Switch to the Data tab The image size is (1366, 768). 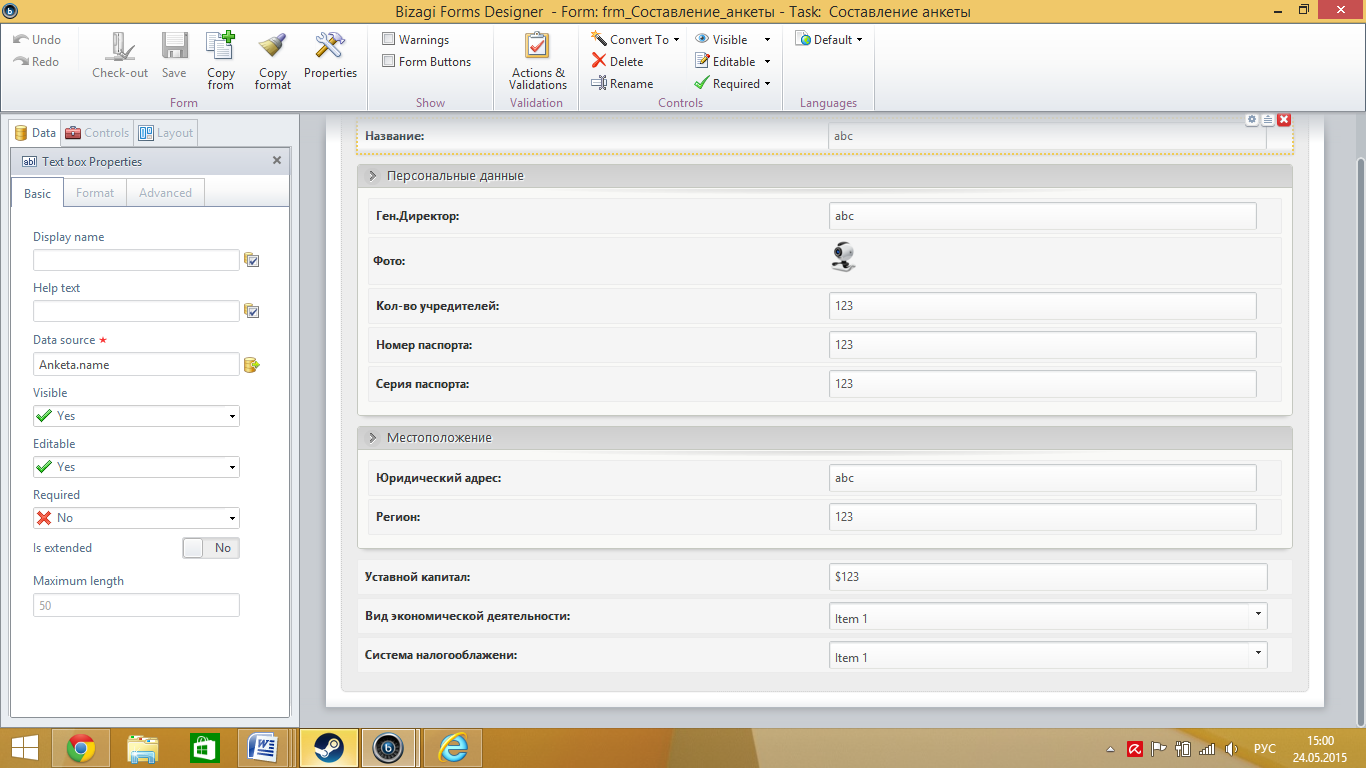pyautogui.click(x=34, y=133)
